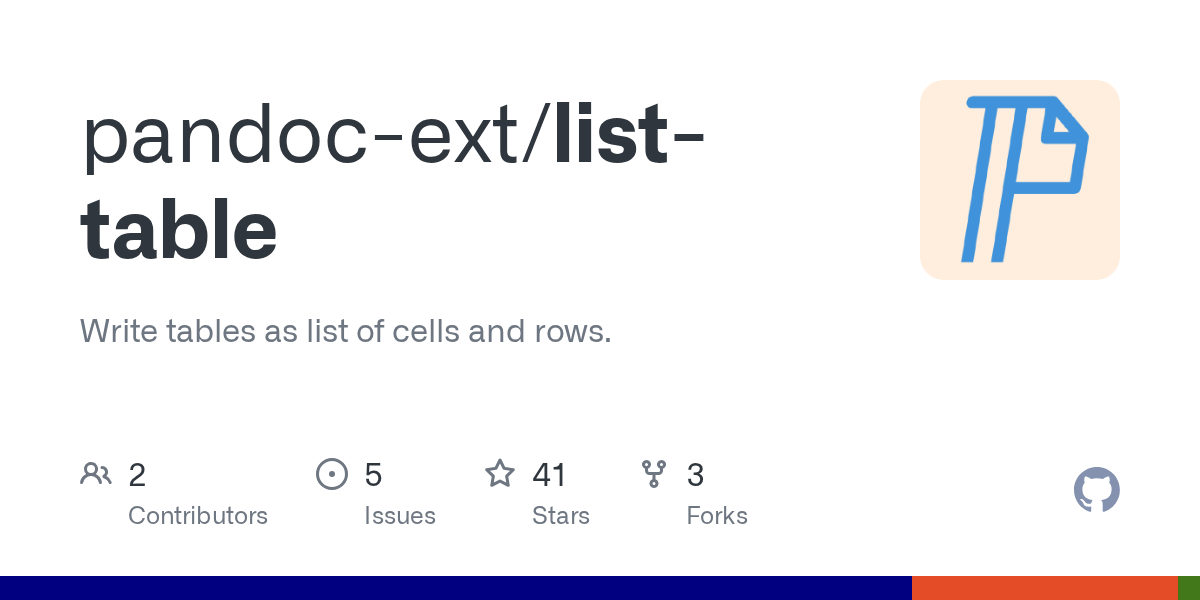Click the issues count 5
This screenshot has width=1200, height=600.
[x=373, y=475]
